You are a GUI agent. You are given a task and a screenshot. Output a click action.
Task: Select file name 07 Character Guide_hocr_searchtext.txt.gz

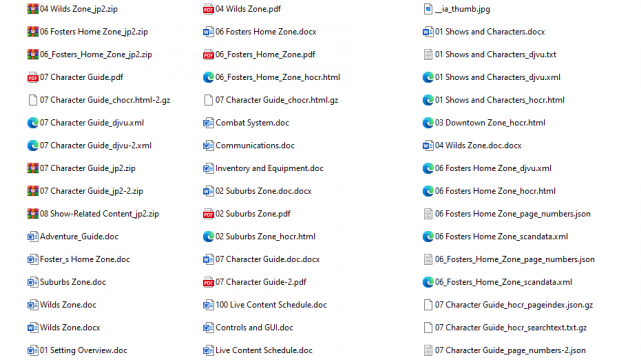(x=511, y=327)
